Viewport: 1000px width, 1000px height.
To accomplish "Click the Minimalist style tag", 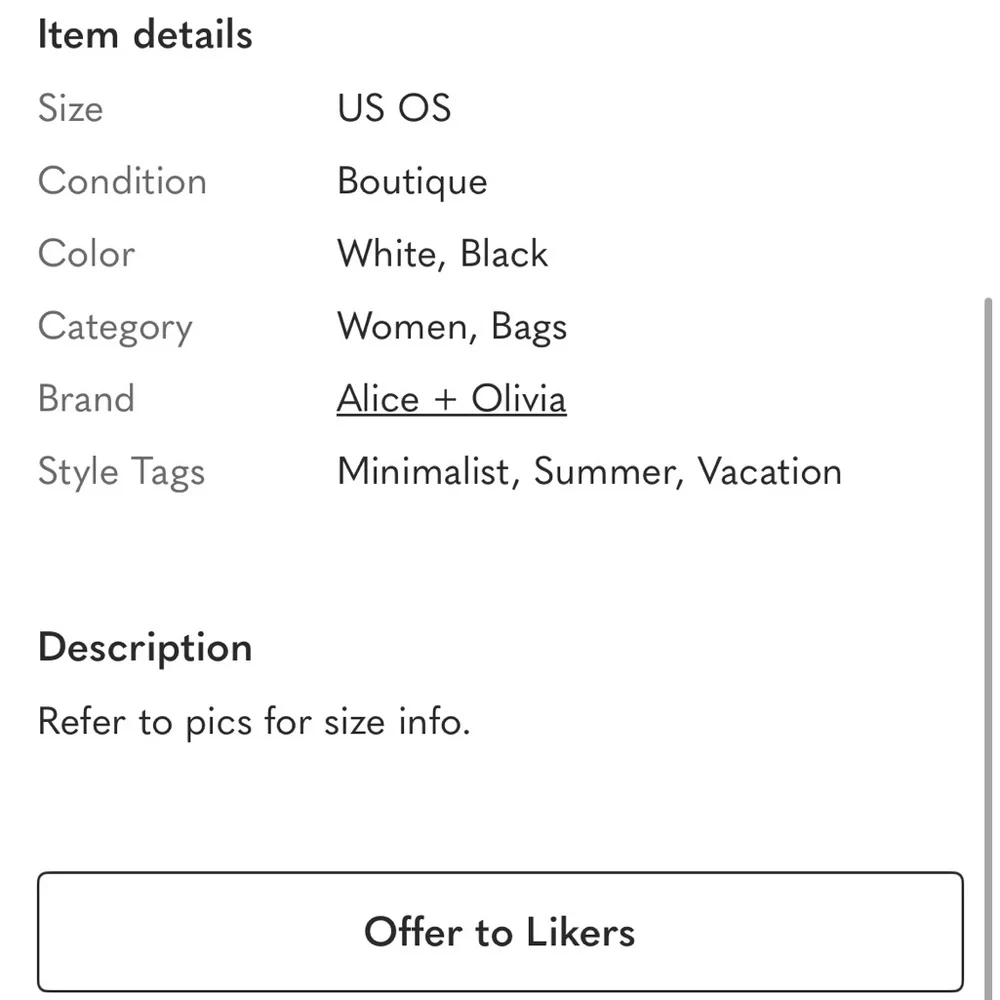I will 423,472.
